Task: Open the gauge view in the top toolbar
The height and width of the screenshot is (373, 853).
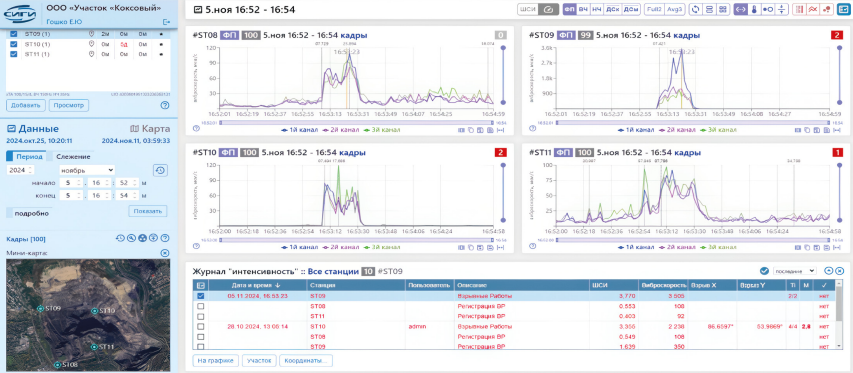Action: coord(549,9)
